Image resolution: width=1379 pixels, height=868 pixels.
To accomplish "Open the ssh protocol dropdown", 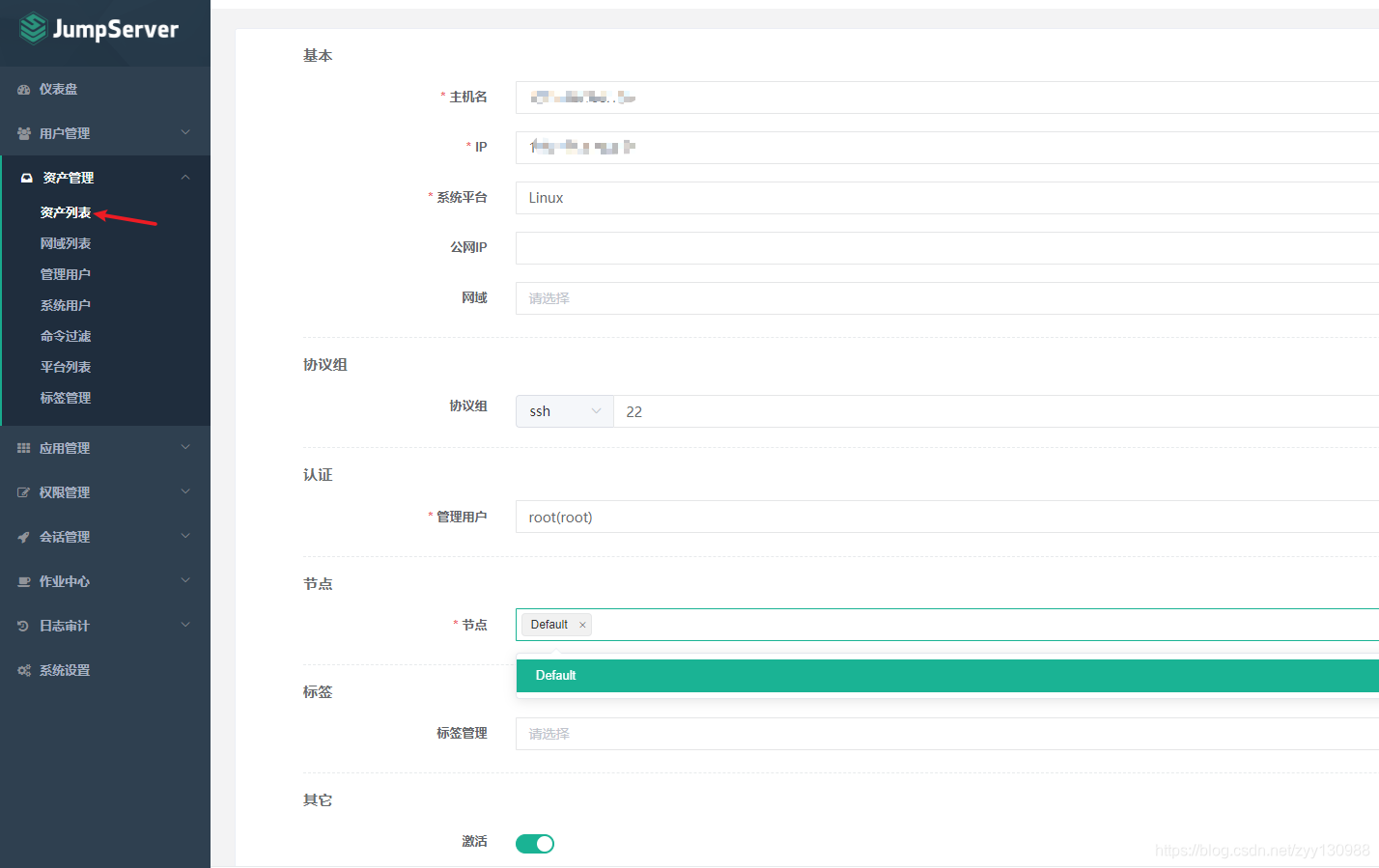I will [x=565, y=411].
